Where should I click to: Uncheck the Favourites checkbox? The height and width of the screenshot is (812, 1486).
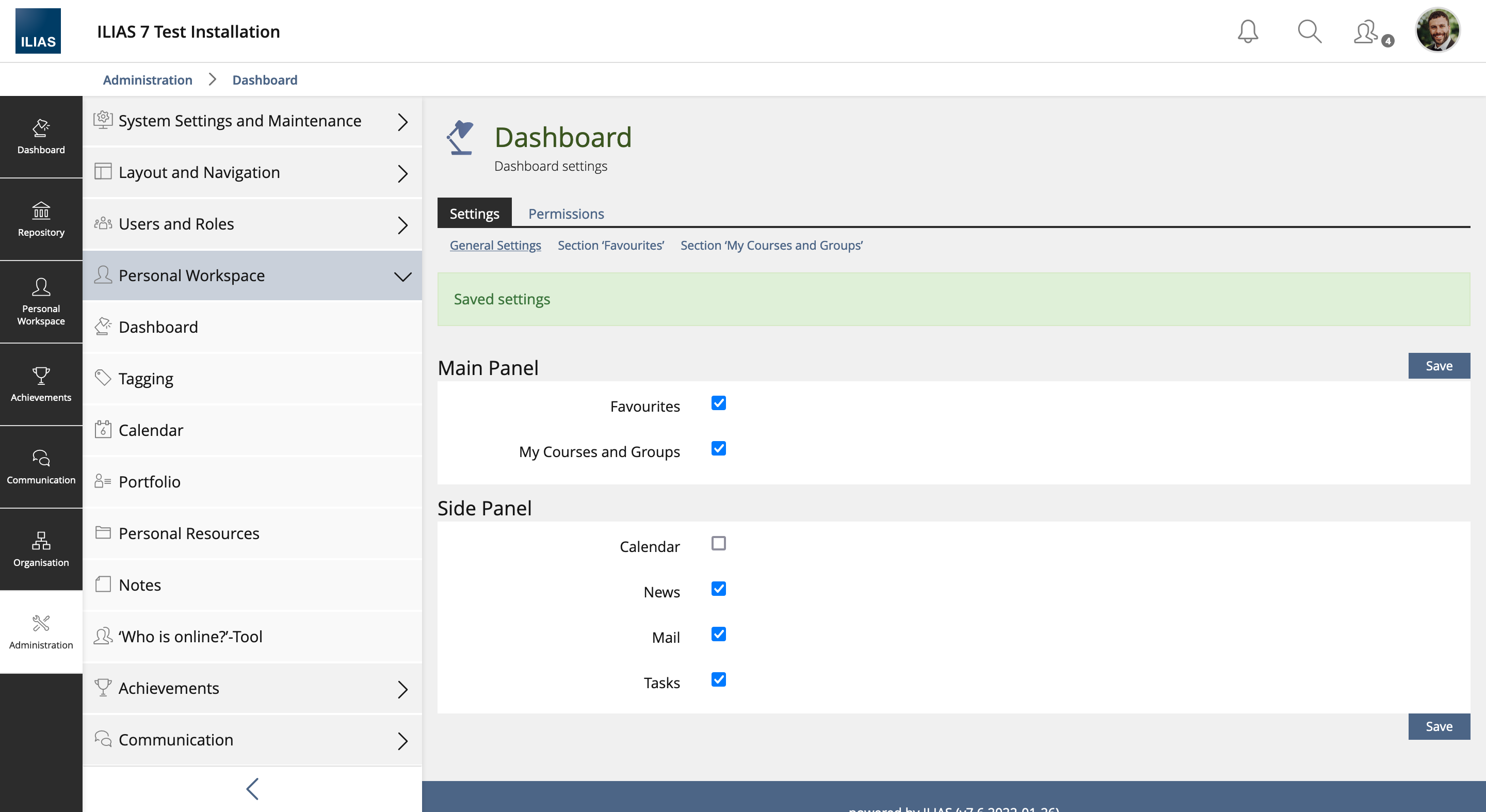[x=718, y=403]
